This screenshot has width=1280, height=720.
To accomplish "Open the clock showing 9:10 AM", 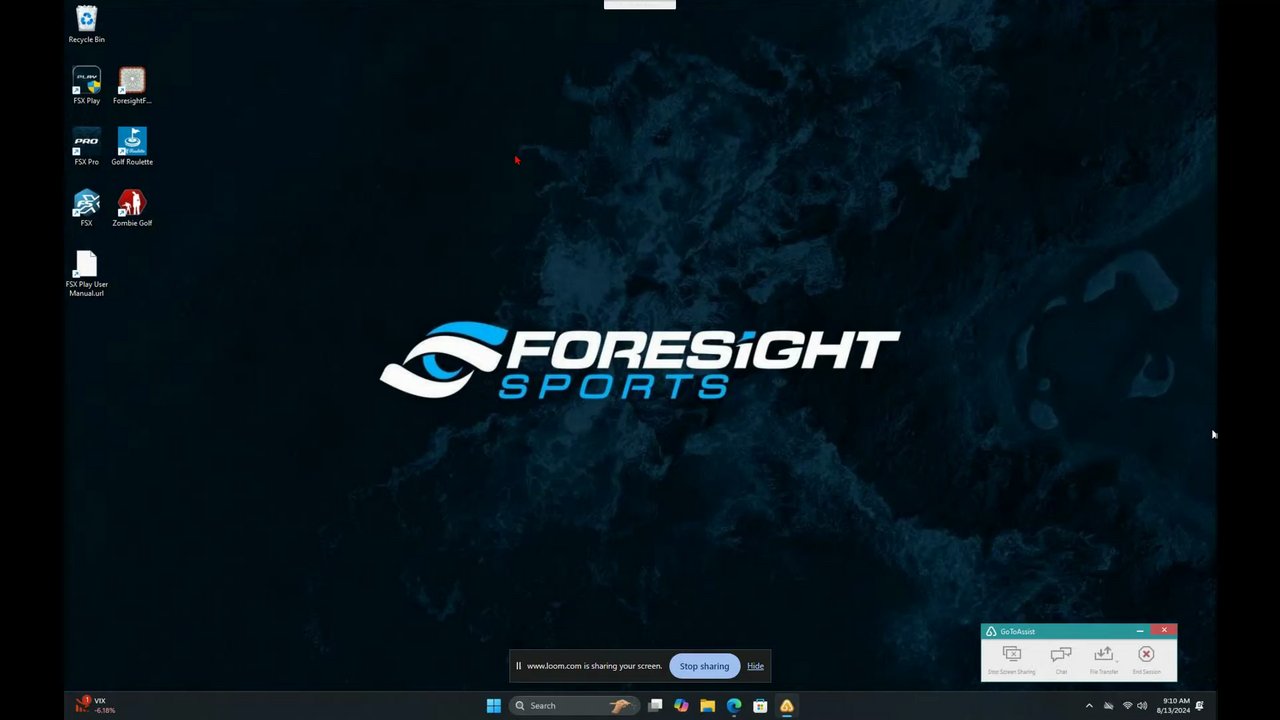I will 1176,706.
